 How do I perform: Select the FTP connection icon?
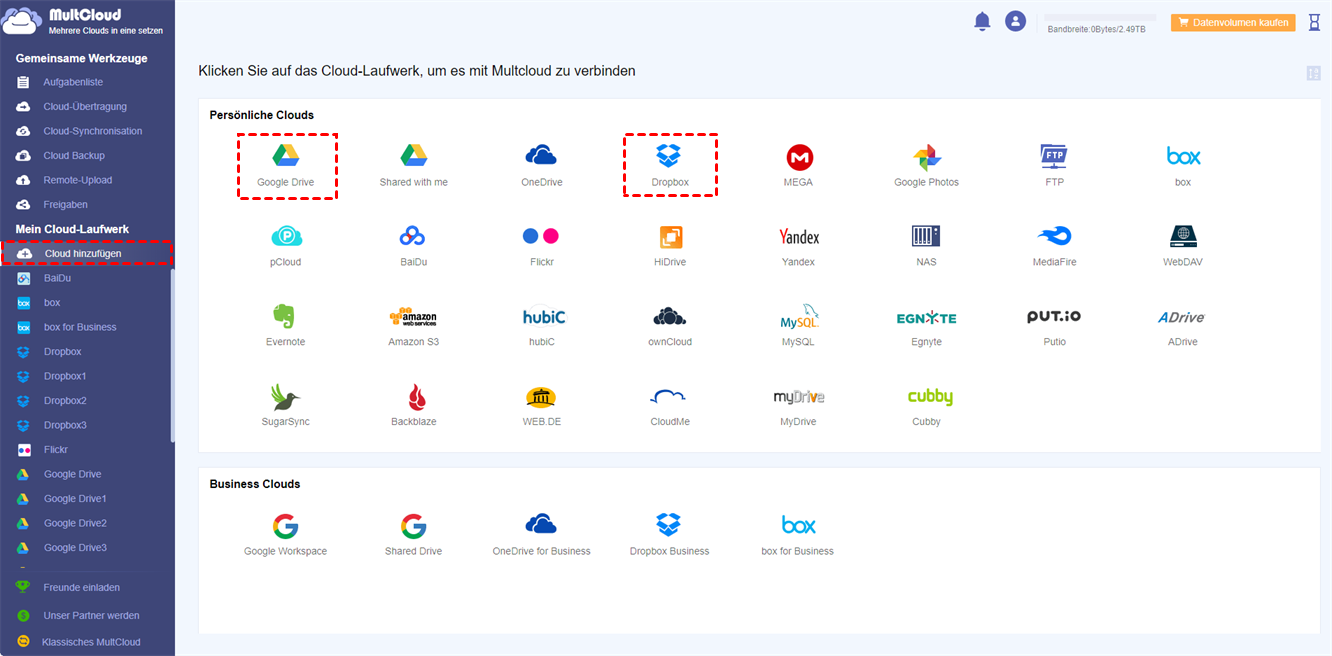click(1054, 166)
